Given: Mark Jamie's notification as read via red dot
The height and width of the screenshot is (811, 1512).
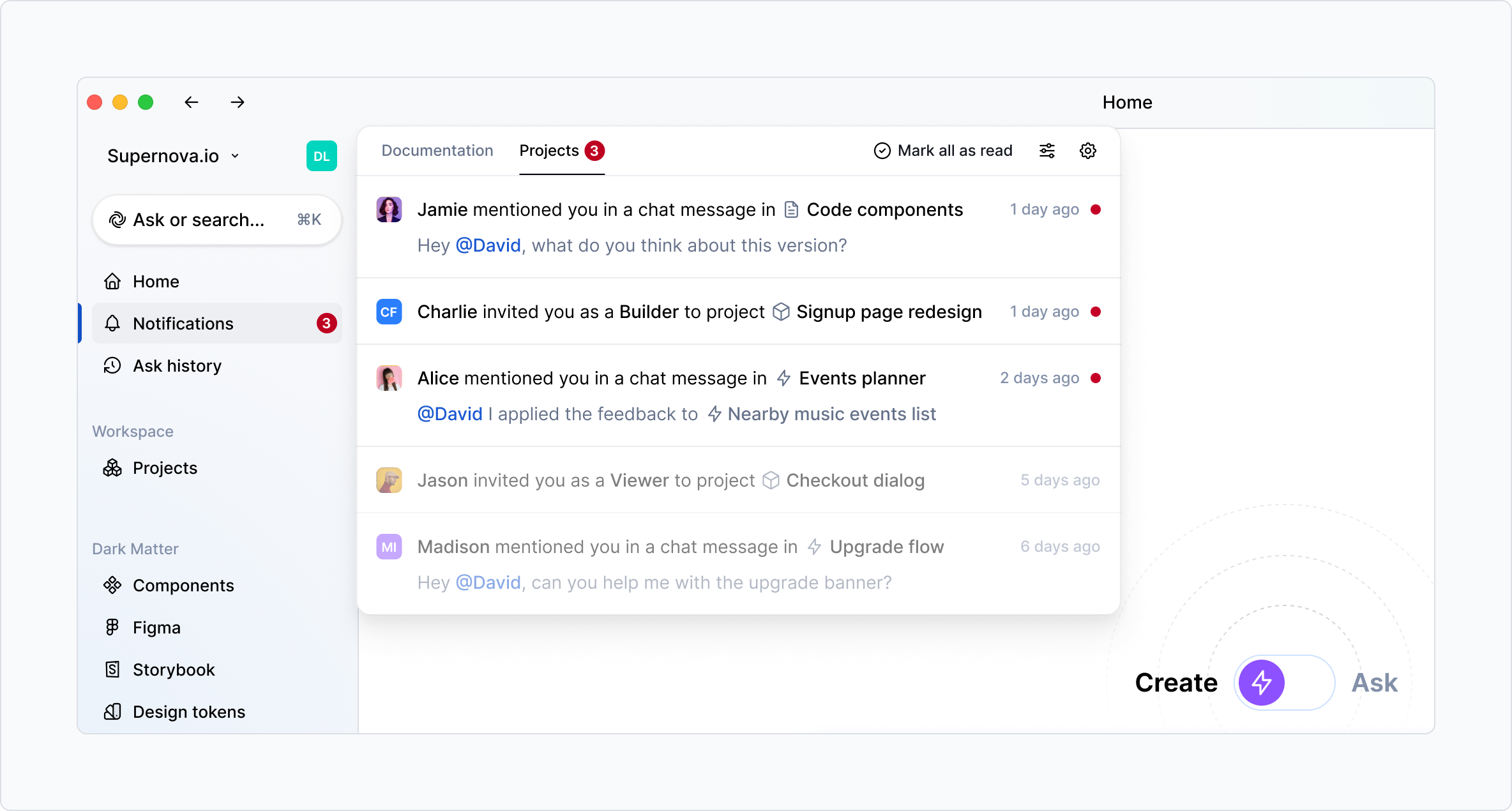Looking at the screenshot, I should [x=1096, y=209].
